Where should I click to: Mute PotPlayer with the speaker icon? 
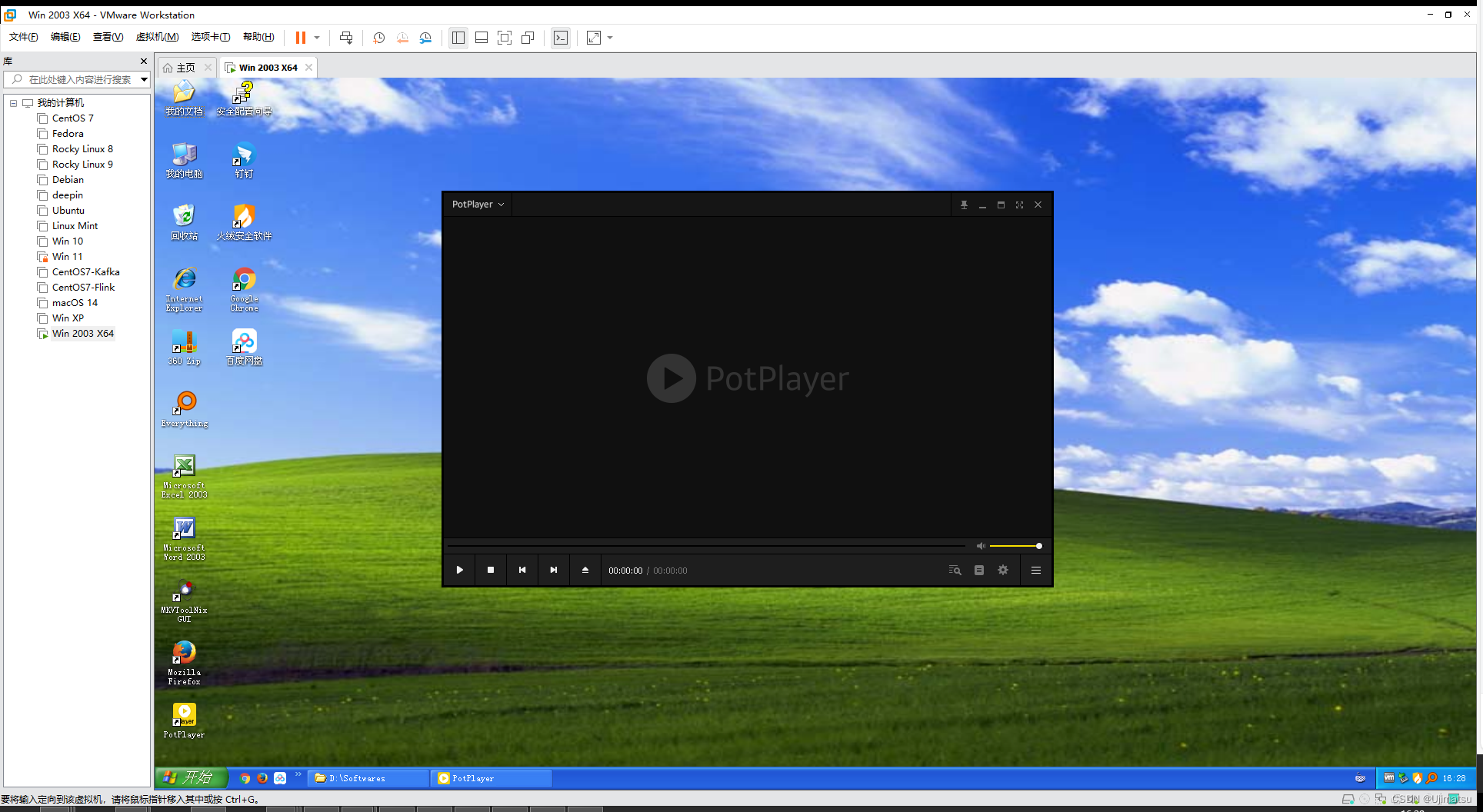pos(981,546)
